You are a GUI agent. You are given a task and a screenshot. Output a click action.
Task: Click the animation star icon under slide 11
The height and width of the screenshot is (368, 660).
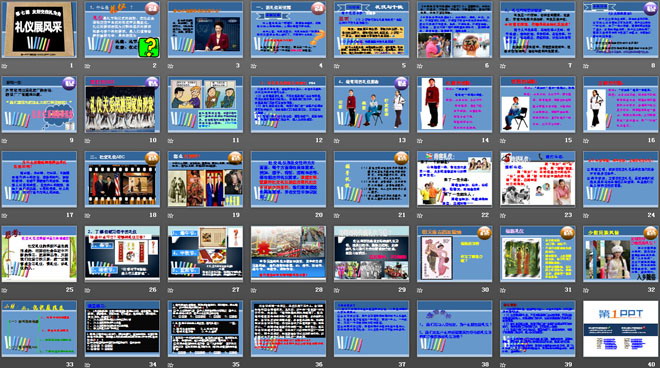pyautogui.click(x=171, y=141)
